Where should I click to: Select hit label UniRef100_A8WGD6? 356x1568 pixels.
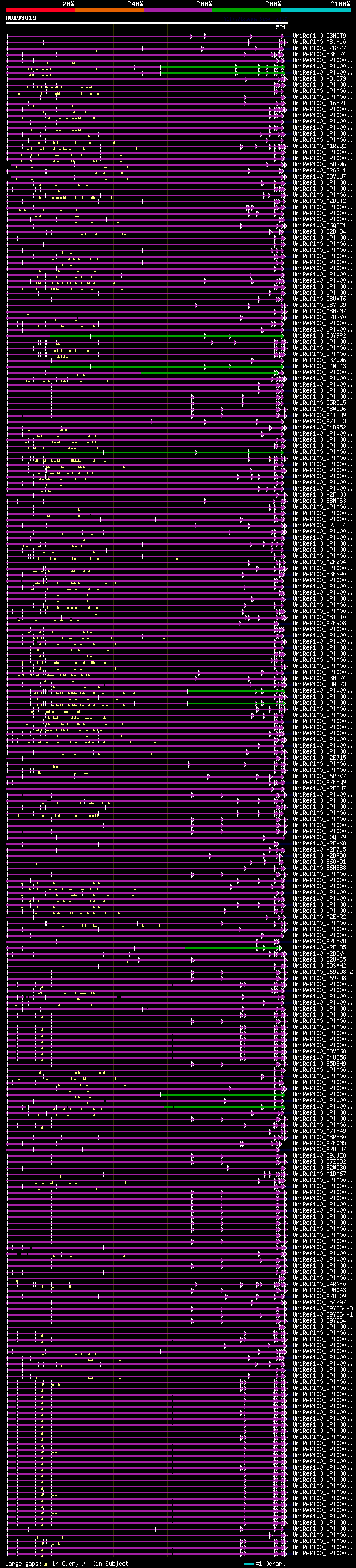click(x=319, y=409)
